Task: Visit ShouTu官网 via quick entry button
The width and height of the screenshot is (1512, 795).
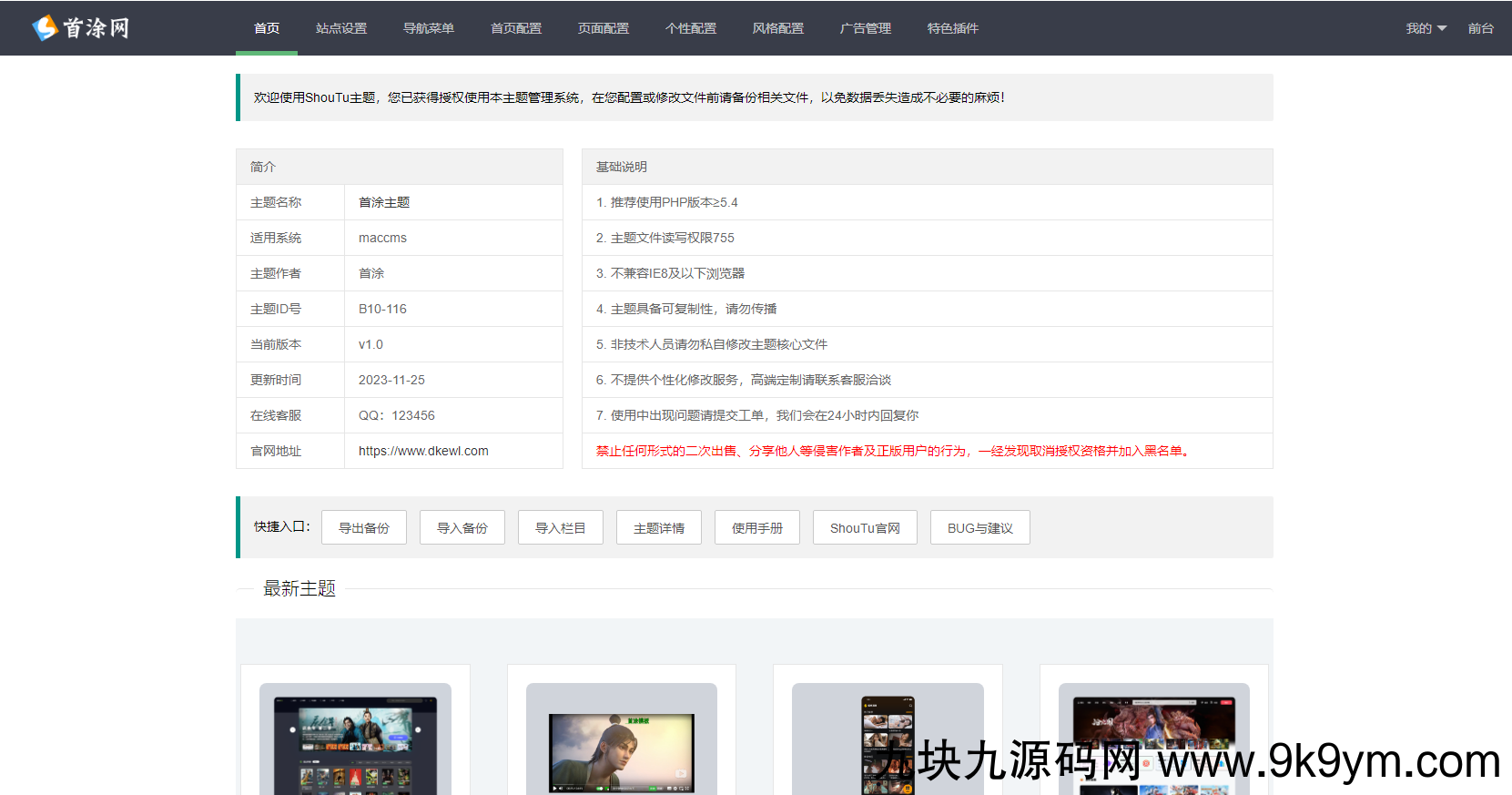Action: pyautogui.click(x=865, y=528)
